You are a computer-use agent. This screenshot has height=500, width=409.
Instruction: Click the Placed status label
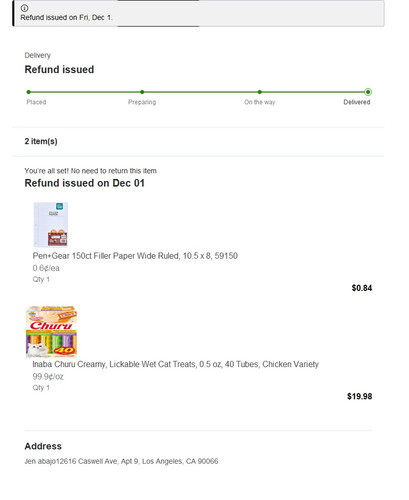(x=36, y=102)
